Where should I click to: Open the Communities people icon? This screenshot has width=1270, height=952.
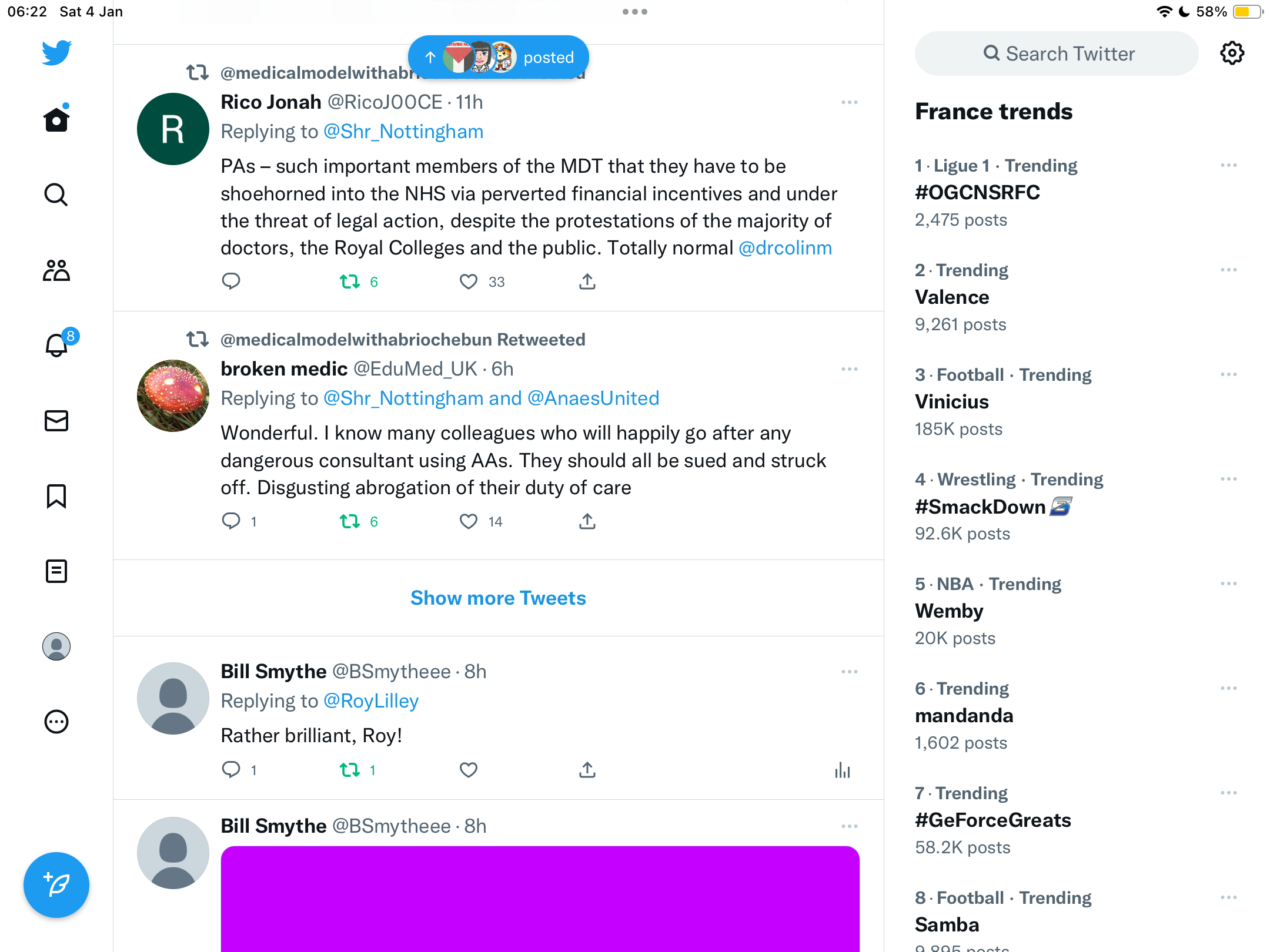(56, 270)
